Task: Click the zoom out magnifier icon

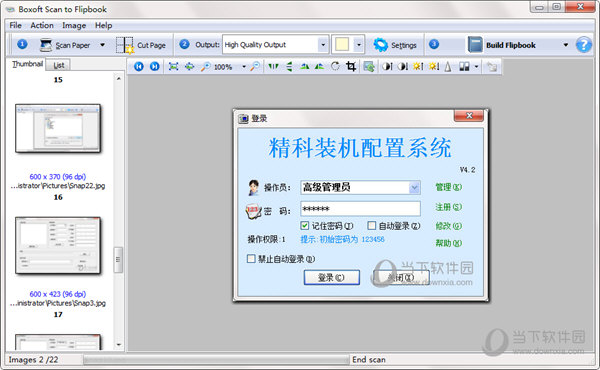Action: click(x=255, y=67)
